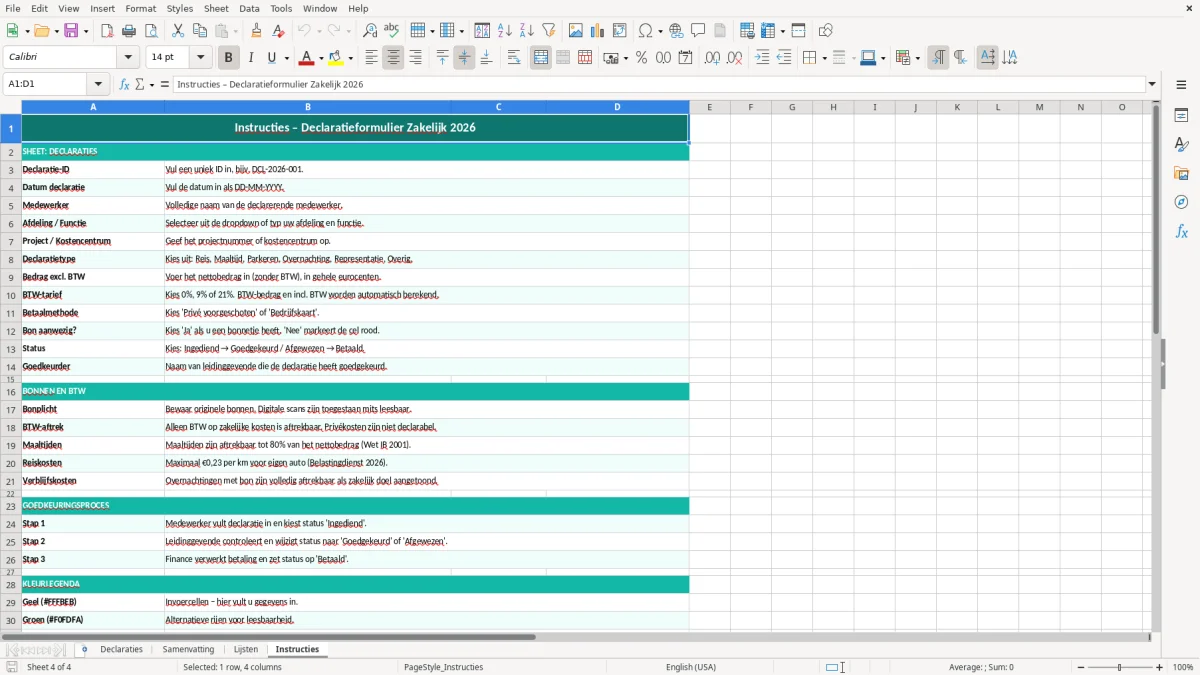Image resolution: width=1200 pixels, height=675 pixels.
Task: Insert a comment
Action: click(699, 31)
